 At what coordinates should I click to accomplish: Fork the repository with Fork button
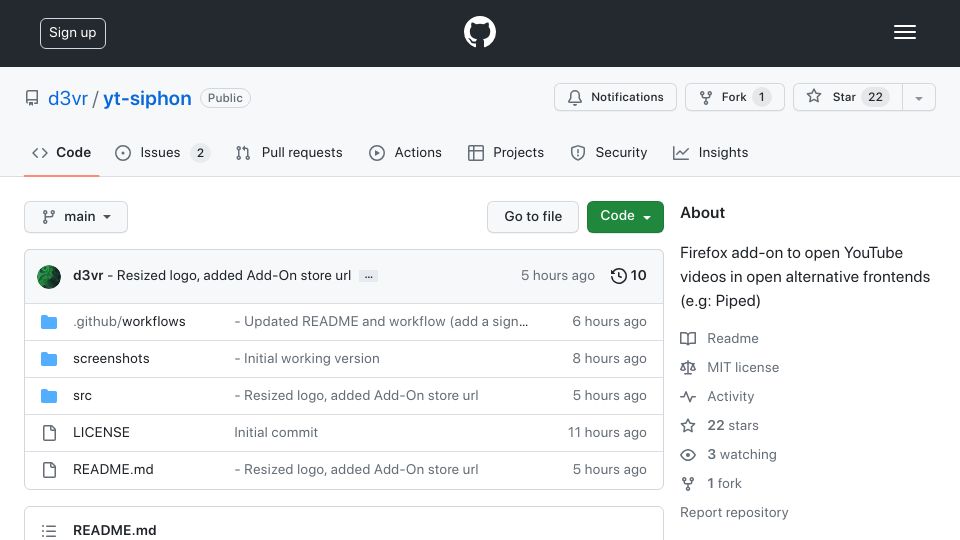734,97
